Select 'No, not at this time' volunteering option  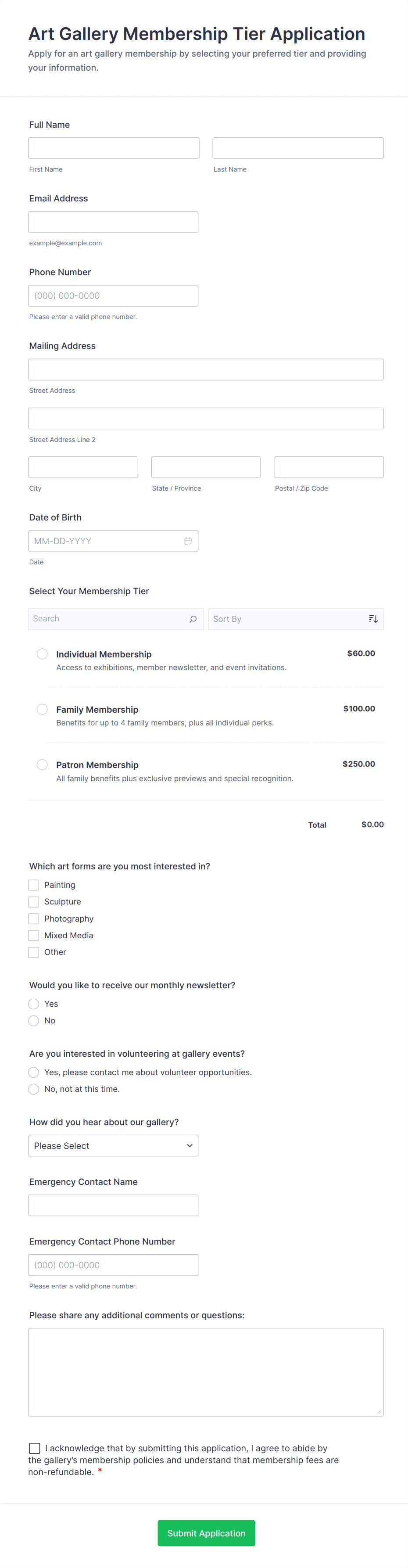click(x=33, y=1089)
